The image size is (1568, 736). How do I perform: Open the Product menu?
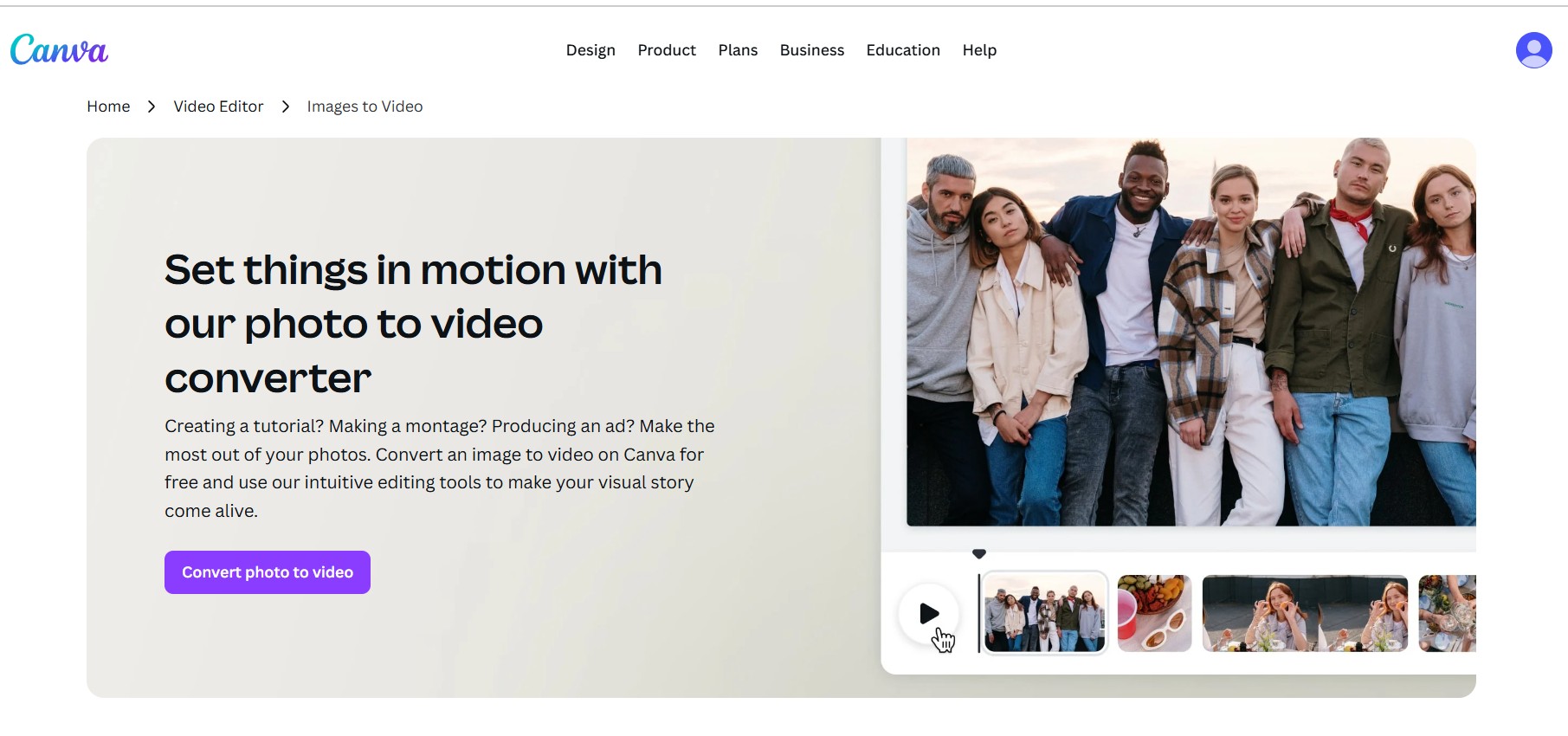667,50
